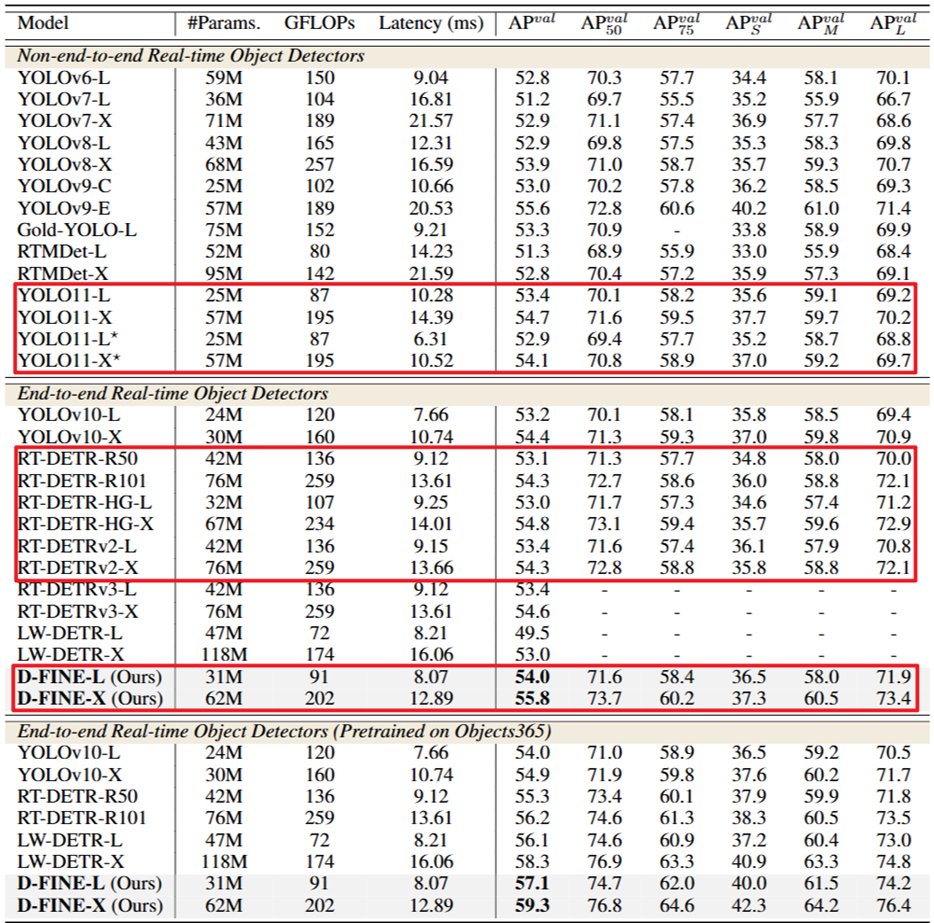The image size is (934, 923).
Task: Select the RTMDet-X model name
Action: (x=63, y=273)
